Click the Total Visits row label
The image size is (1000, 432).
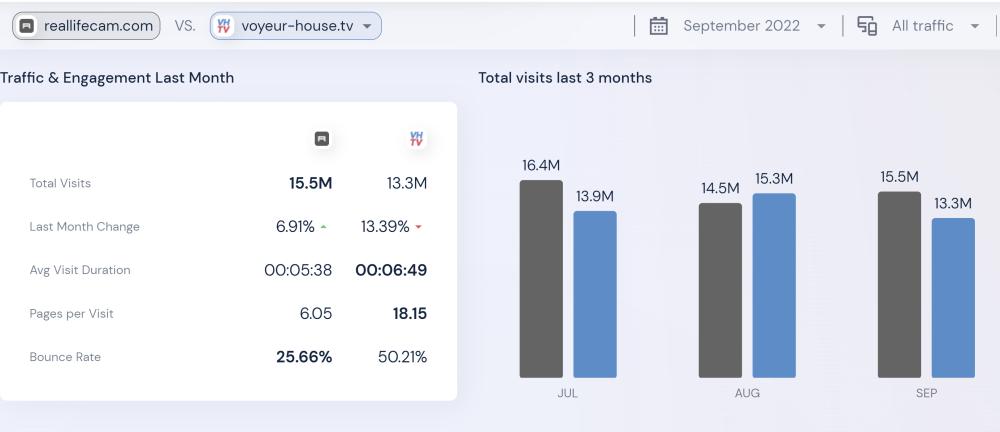click(x=60, y=183)
